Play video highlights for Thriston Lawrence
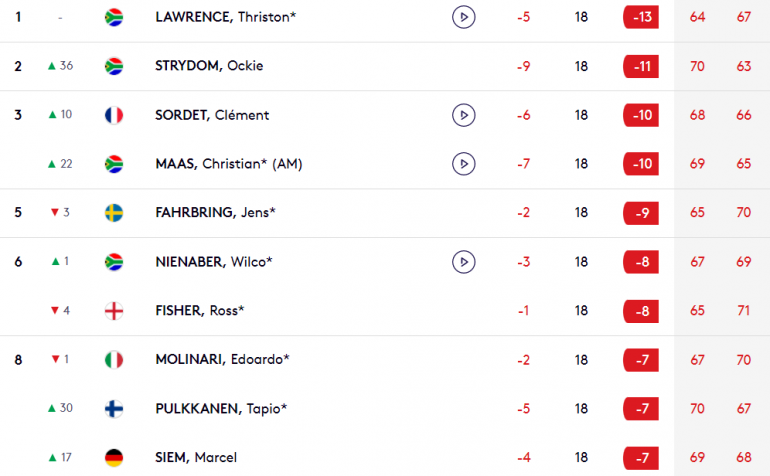The image size is (770, 476). tap(464, 17)
